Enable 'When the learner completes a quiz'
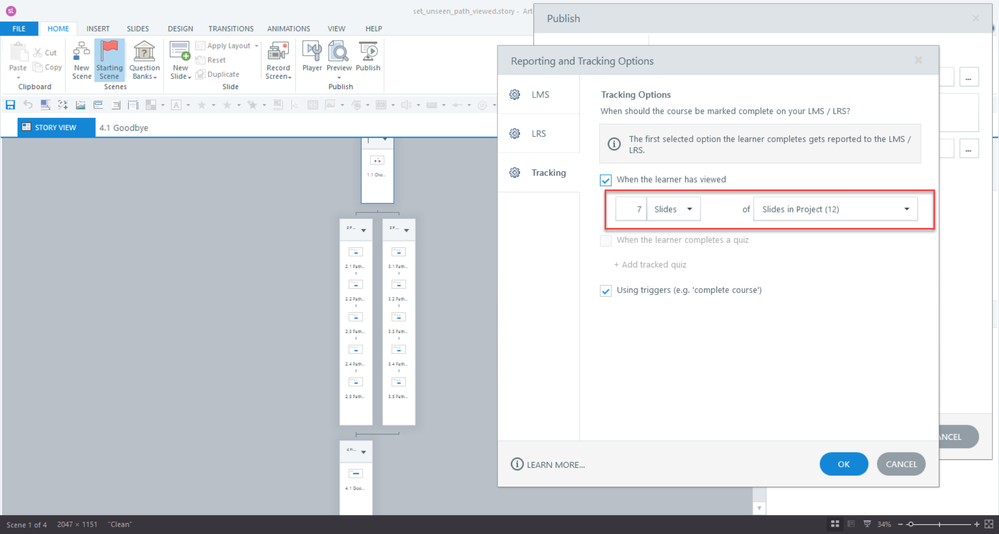 (x=606, y=240)
